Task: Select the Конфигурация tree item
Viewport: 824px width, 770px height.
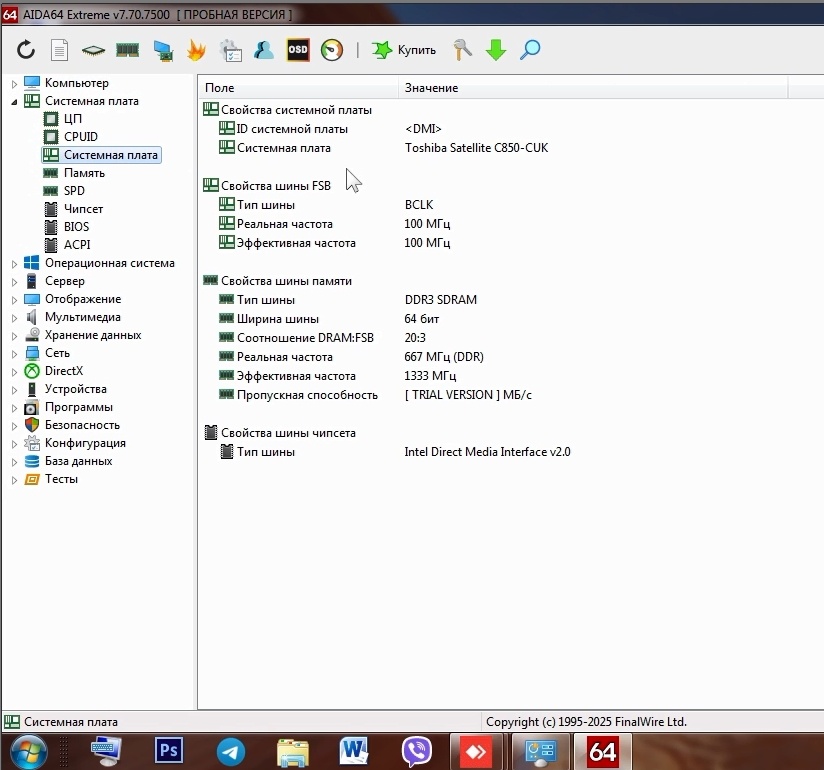Action: [85, 443]
